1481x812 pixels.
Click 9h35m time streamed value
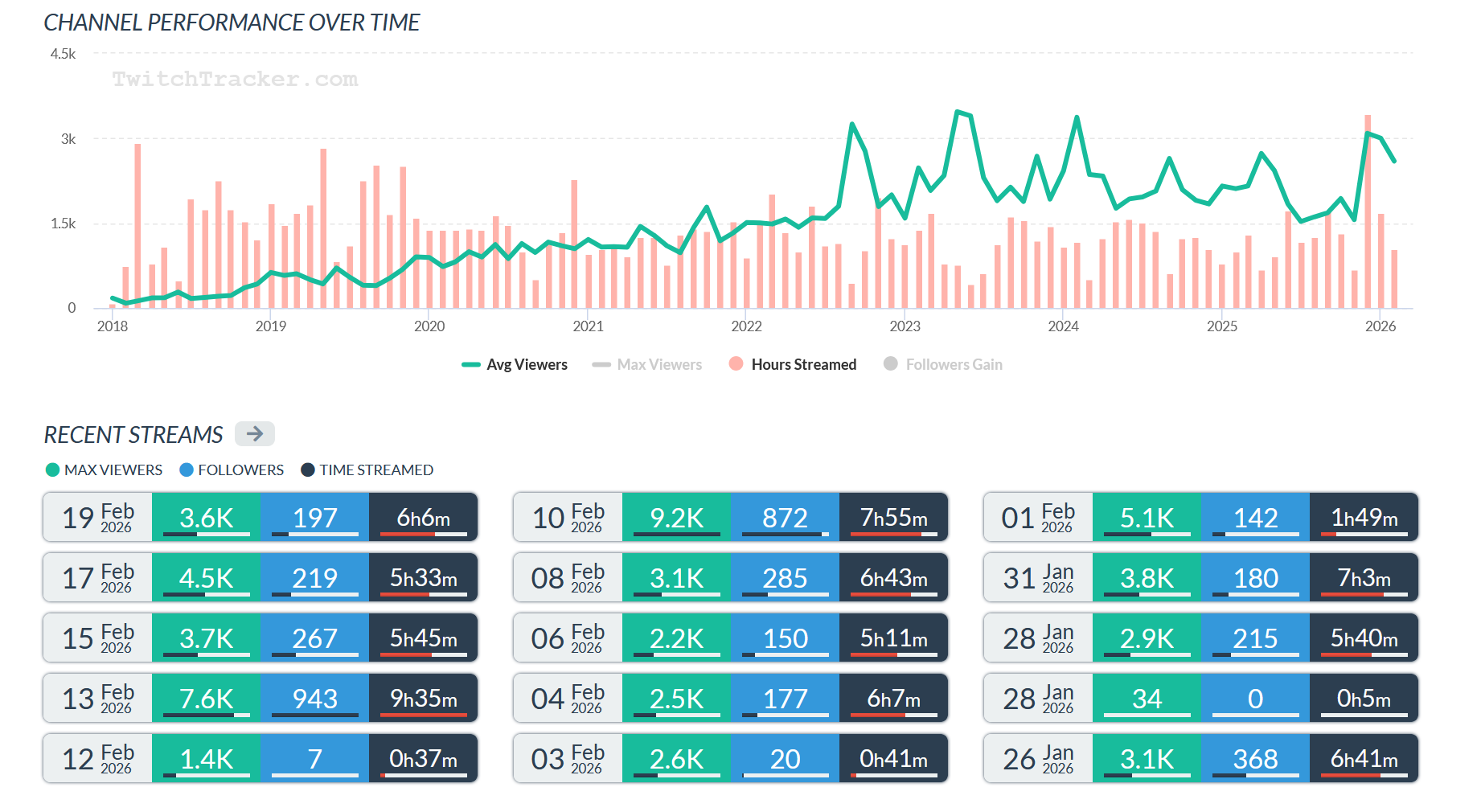(424, 698)
